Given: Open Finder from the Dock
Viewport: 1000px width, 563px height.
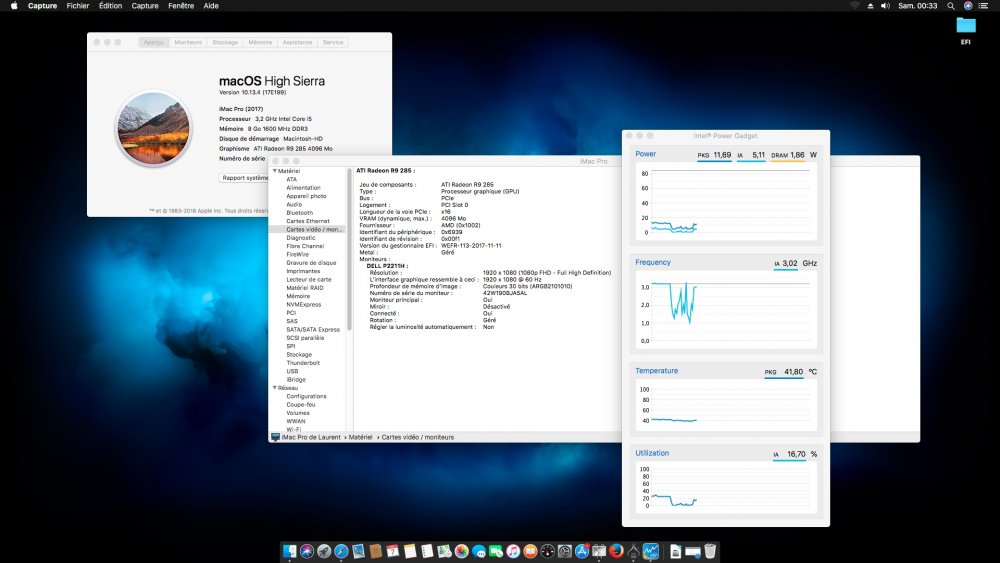Looking at the screenshot, I should (290, 551).
